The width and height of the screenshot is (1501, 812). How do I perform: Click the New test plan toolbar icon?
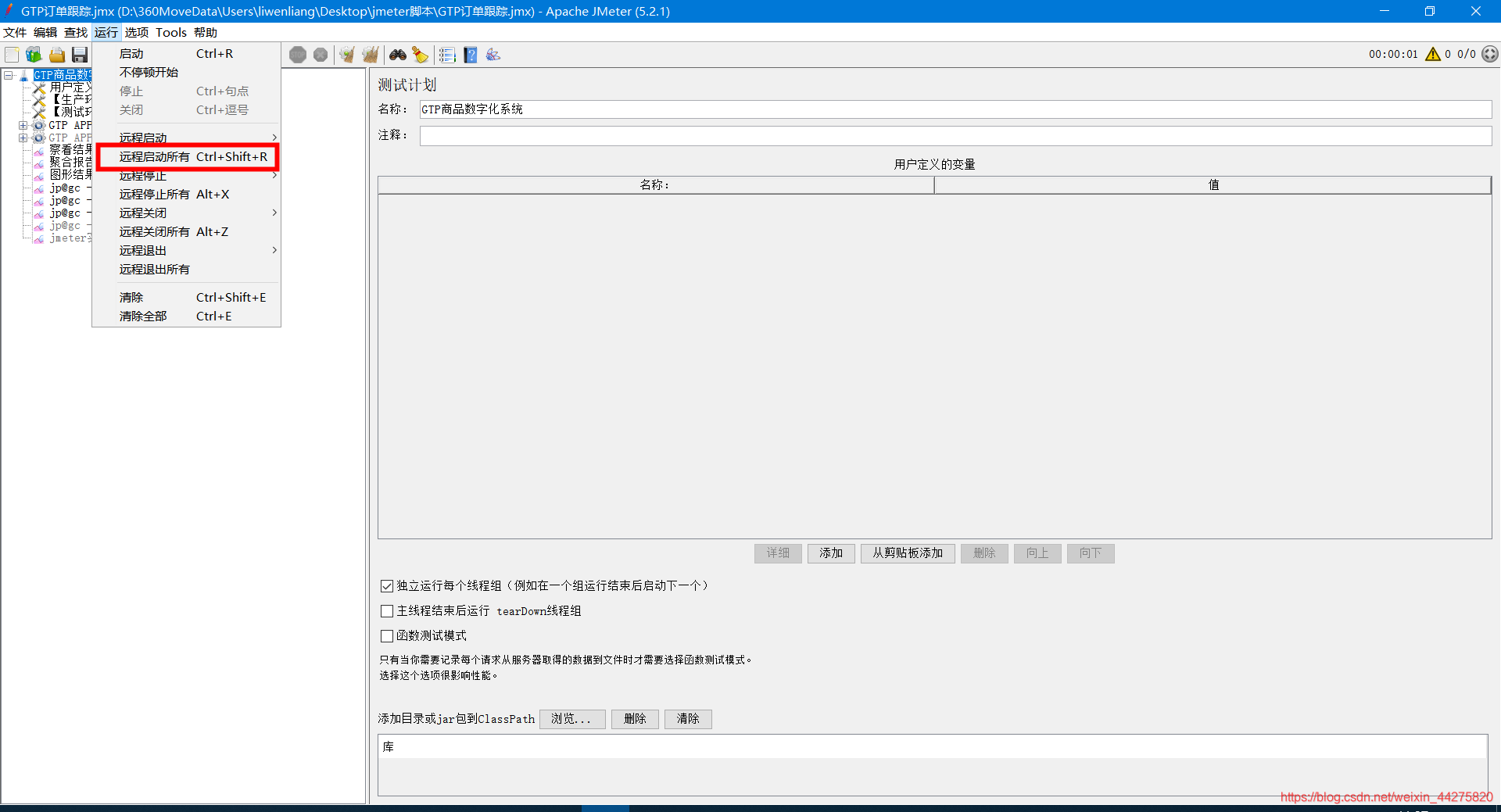coord(12,55)
